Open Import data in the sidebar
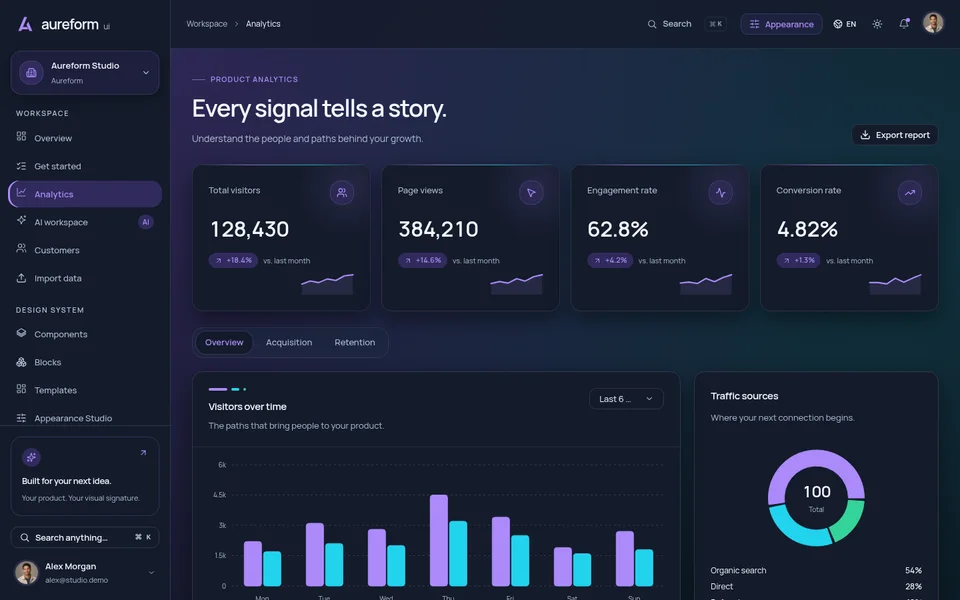Viewport: 960px width, 600px height. (x=85, y=278)
